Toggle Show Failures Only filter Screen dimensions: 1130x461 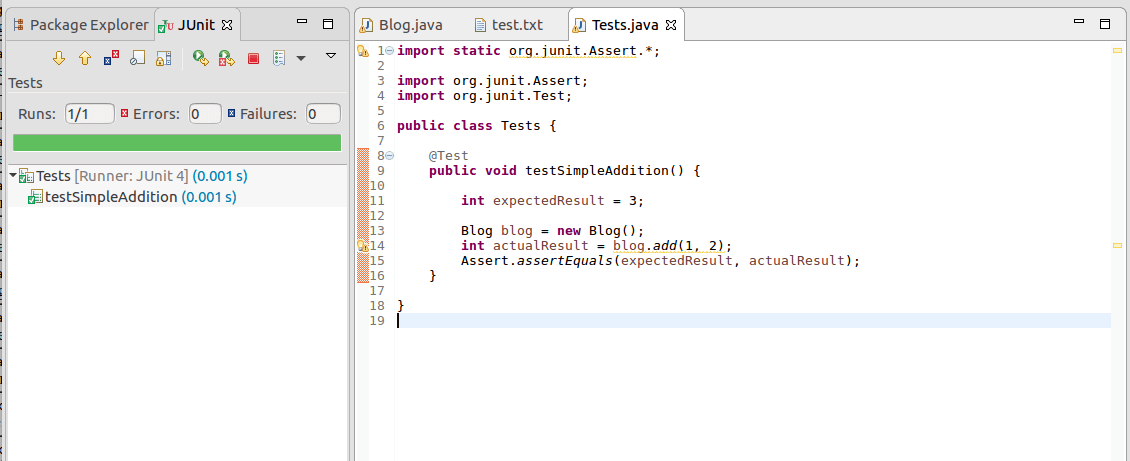(111, 58)
